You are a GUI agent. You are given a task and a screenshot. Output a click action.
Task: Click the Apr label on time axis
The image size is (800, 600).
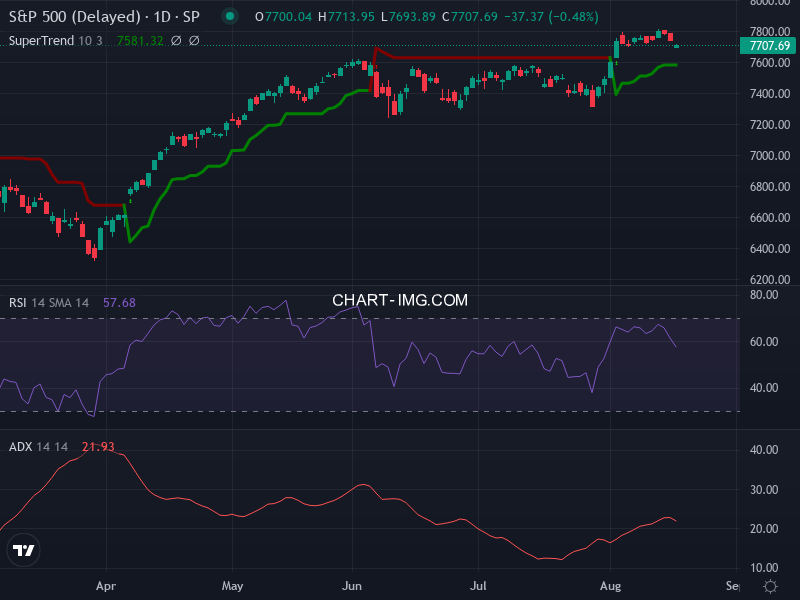click(106, 586)
